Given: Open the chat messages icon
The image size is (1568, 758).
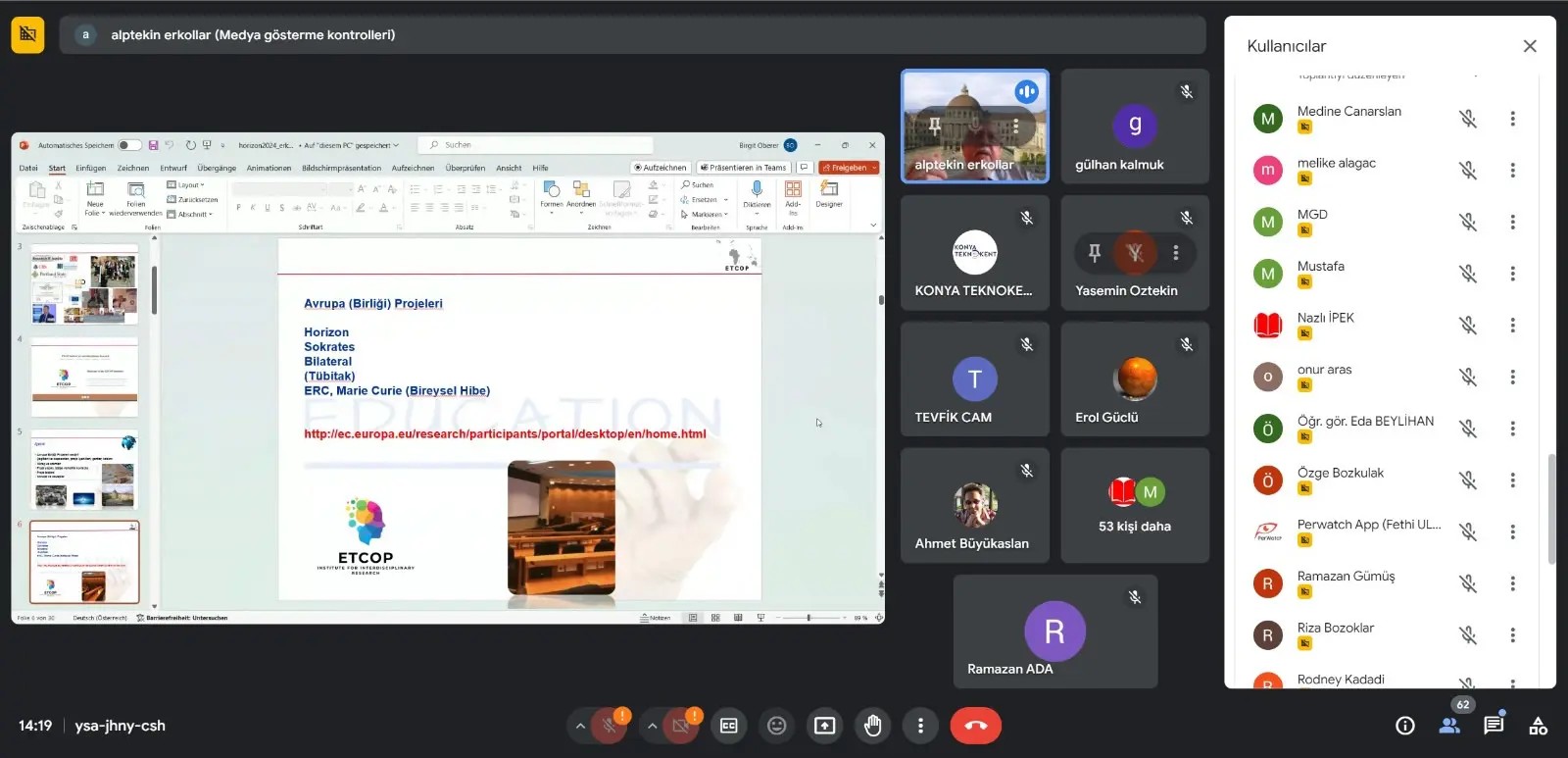Looking at the screenshot, I should pos(1494,726).
